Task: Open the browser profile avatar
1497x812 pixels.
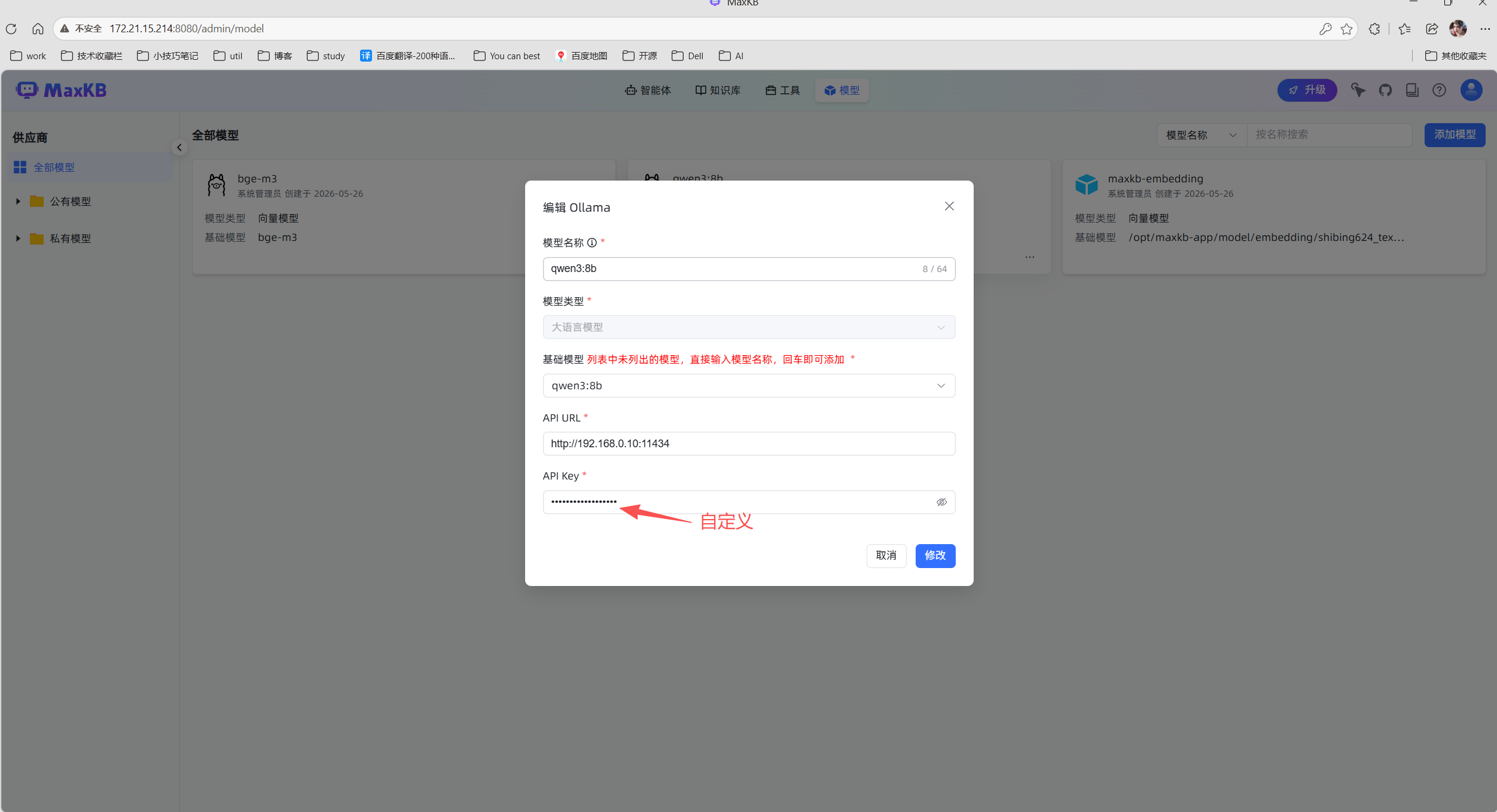Action: click(1458, 29)
